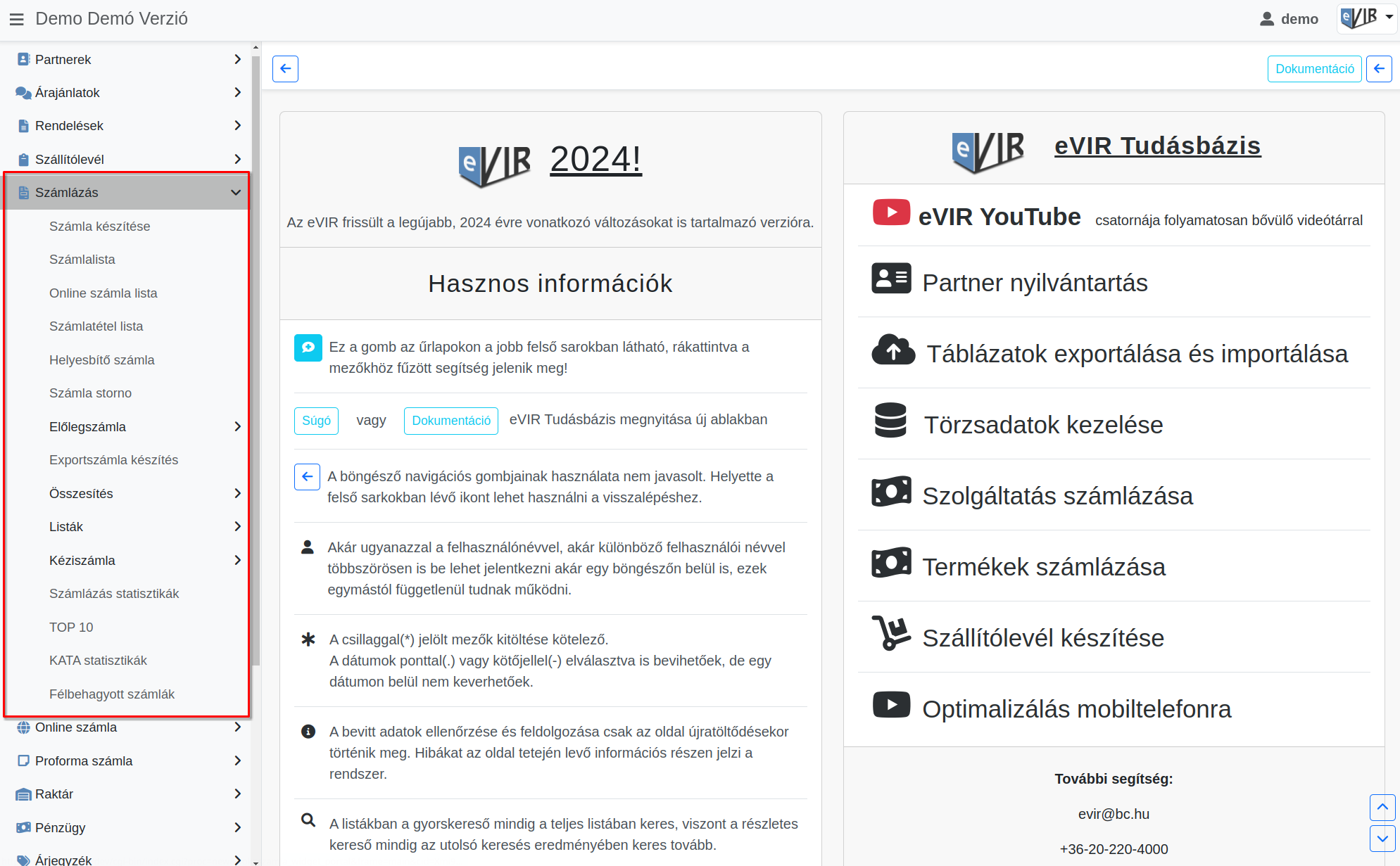The image size is (1400, 866).
Task: Open Törzsadatok kezelése link
Action: click(x=1043, y=425)
